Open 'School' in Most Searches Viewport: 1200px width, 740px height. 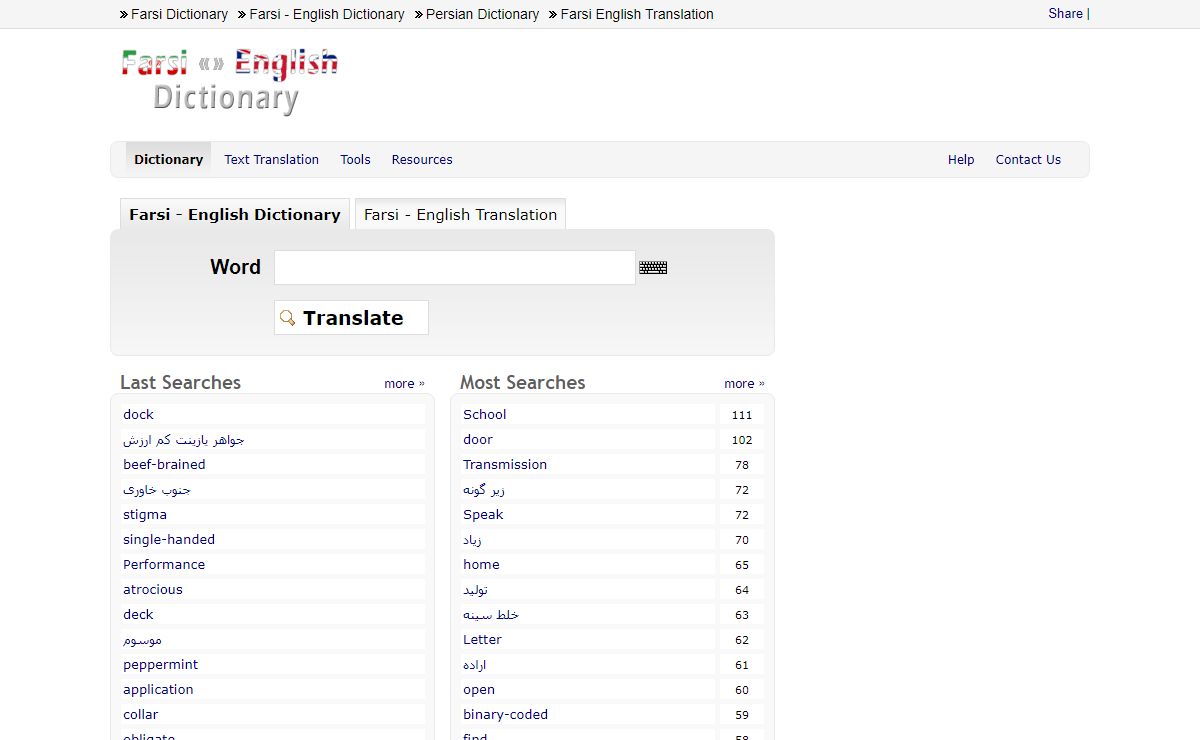coord(484,414)
